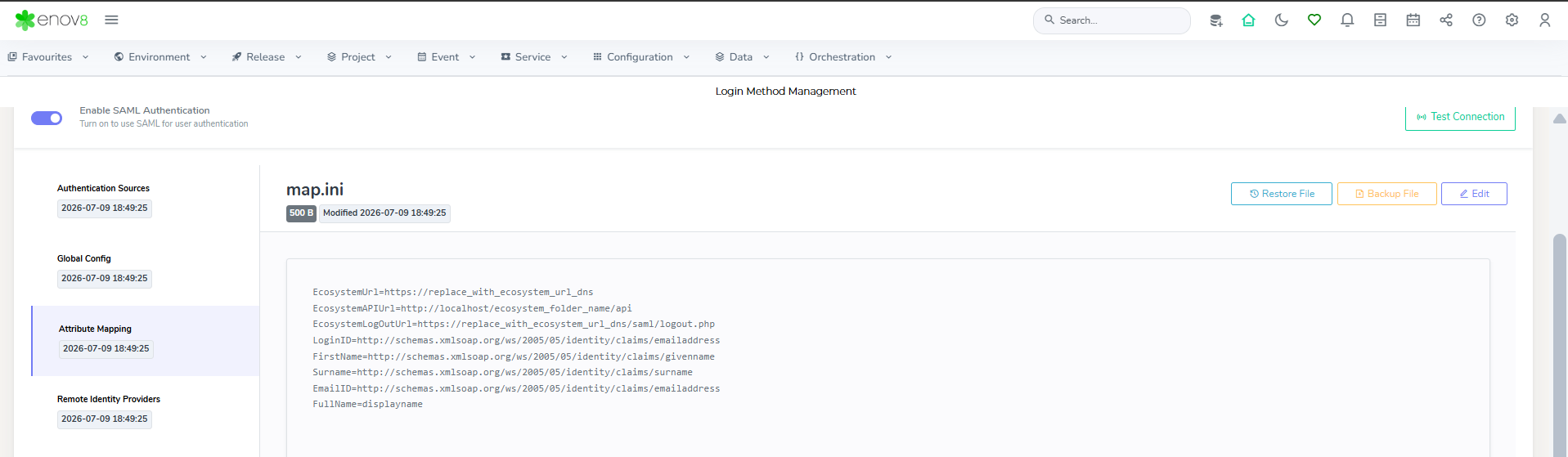The image size is (1568, 457).
Task: Open the settings gear icon
Action: point(1512,20)
